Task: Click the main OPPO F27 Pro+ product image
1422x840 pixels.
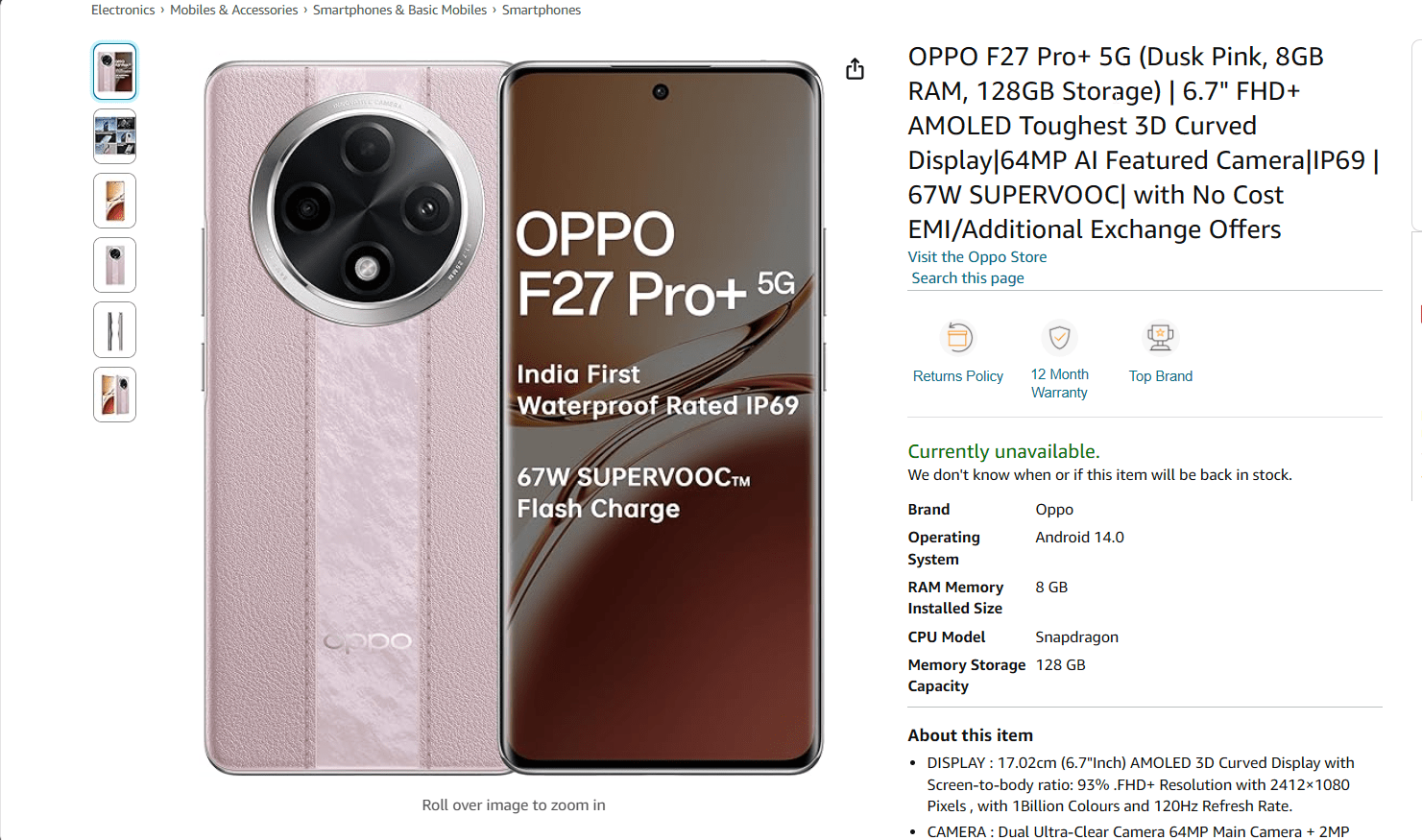Action: tap(514, 418)
